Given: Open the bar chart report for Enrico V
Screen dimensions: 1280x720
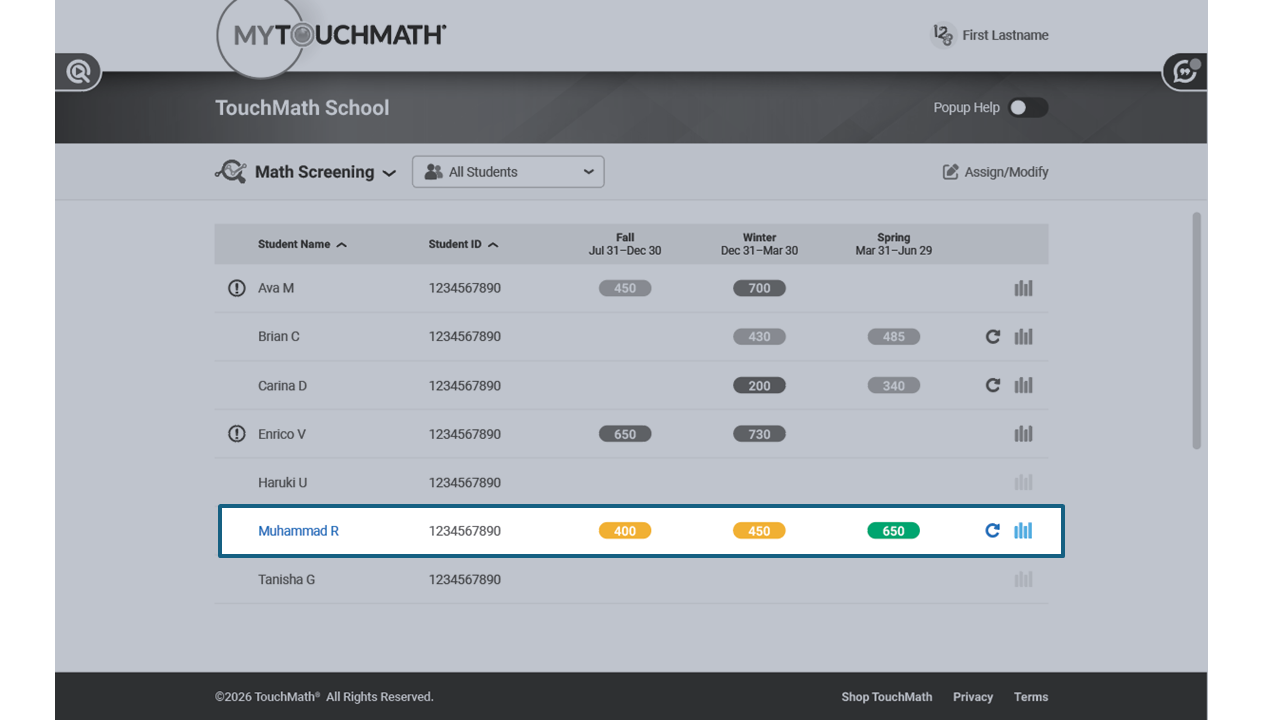Looking at the screenshot, I should pos(1023,434).
